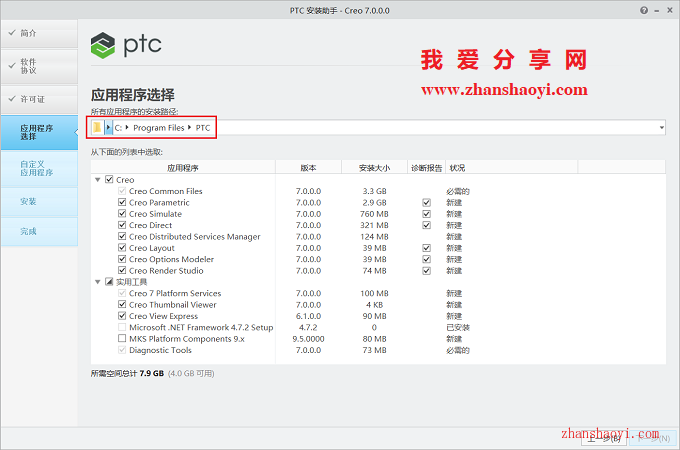Open the 自定义应用程序 step
The image size is (680, 450).
[39, 169]
